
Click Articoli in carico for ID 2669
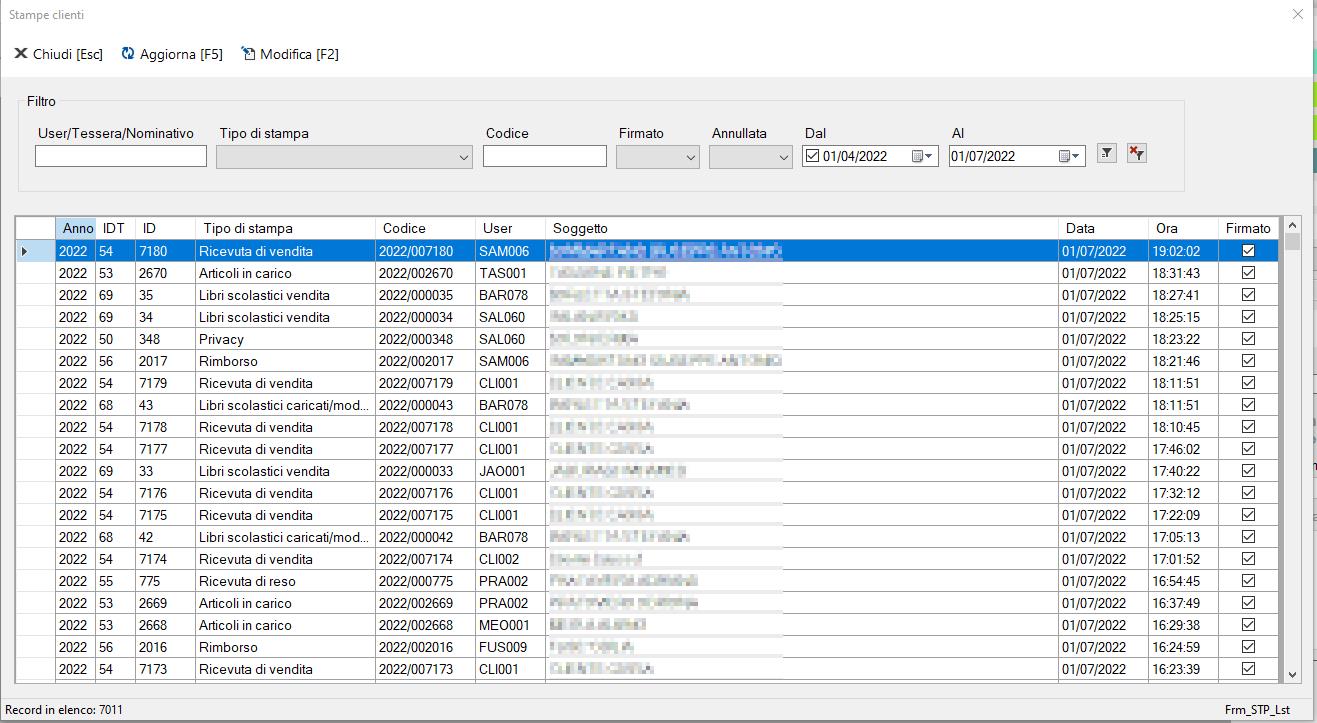[285, 603]
